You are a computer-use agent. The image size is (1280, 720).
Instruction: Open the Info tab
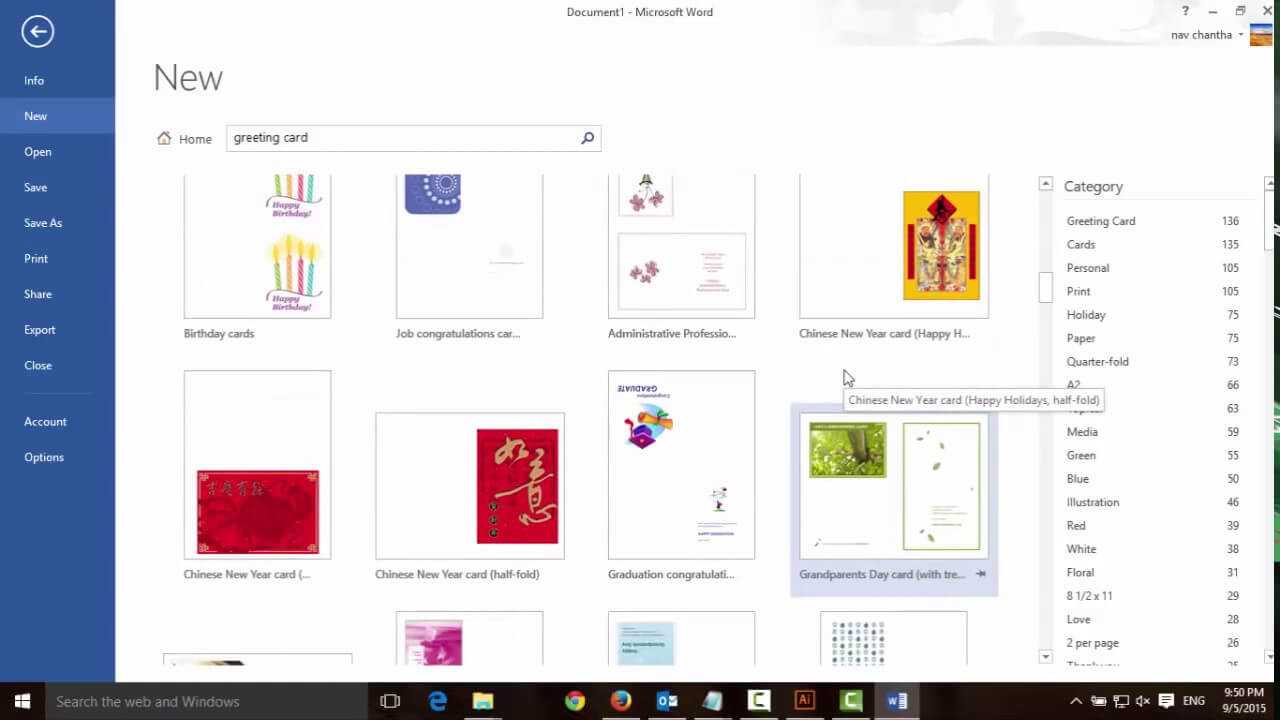(x=57, y=80)
